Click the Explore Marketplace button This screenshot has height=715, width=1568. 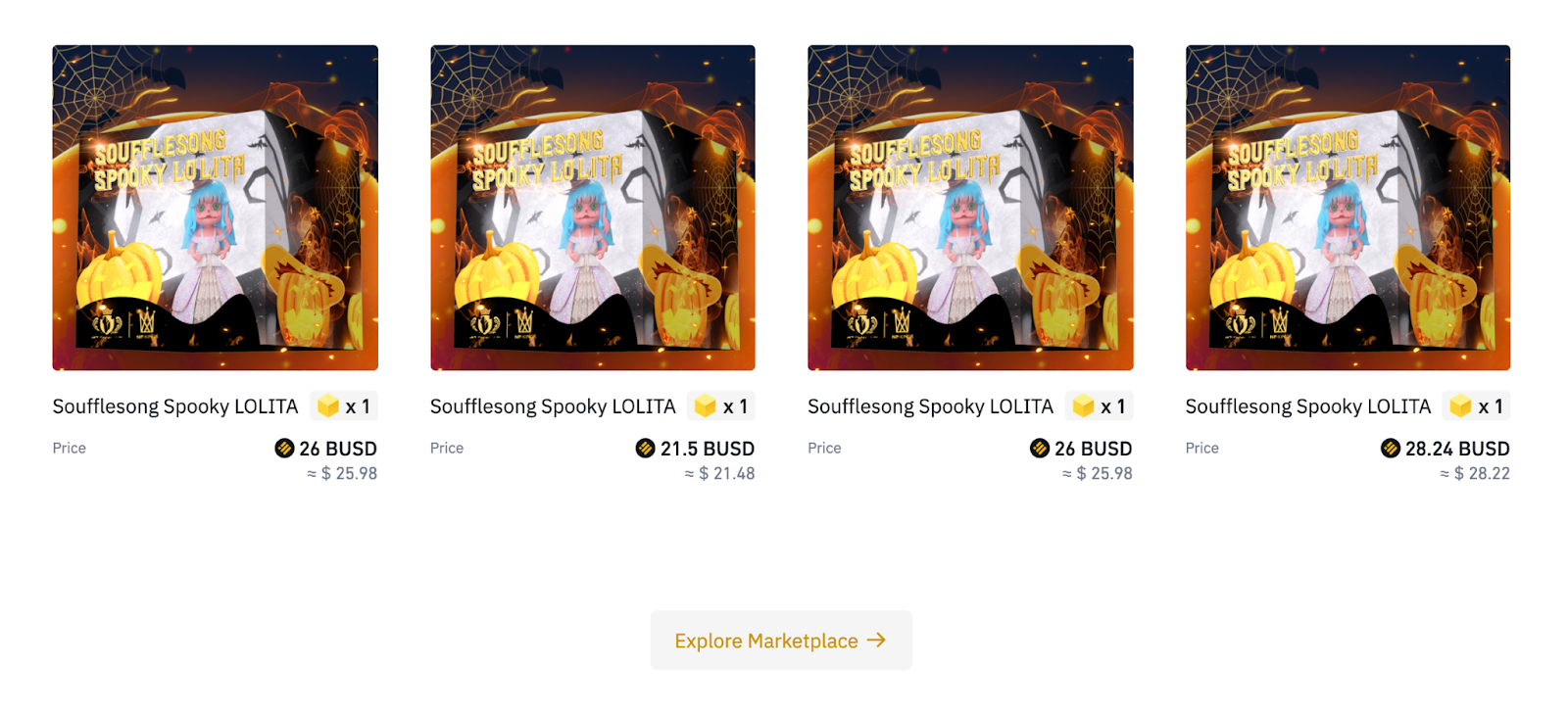[781, 641]
